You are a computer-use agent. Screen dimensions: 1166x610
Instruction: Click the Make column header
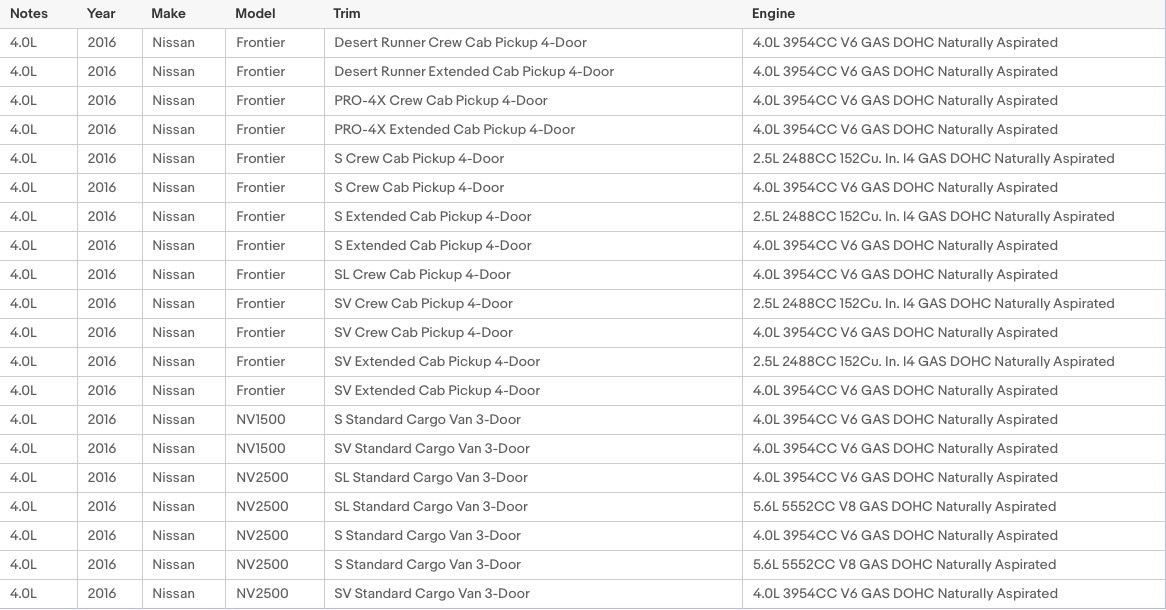(168, 13)
